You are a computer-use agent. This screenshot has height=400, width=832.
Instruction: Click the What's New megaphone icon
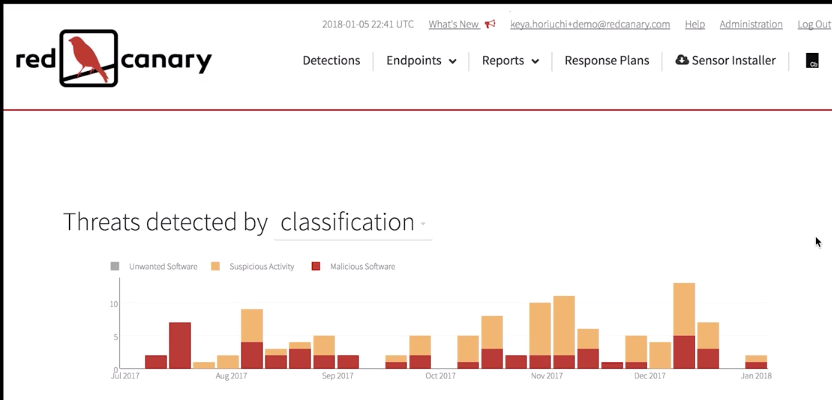[x=490, y=24]
